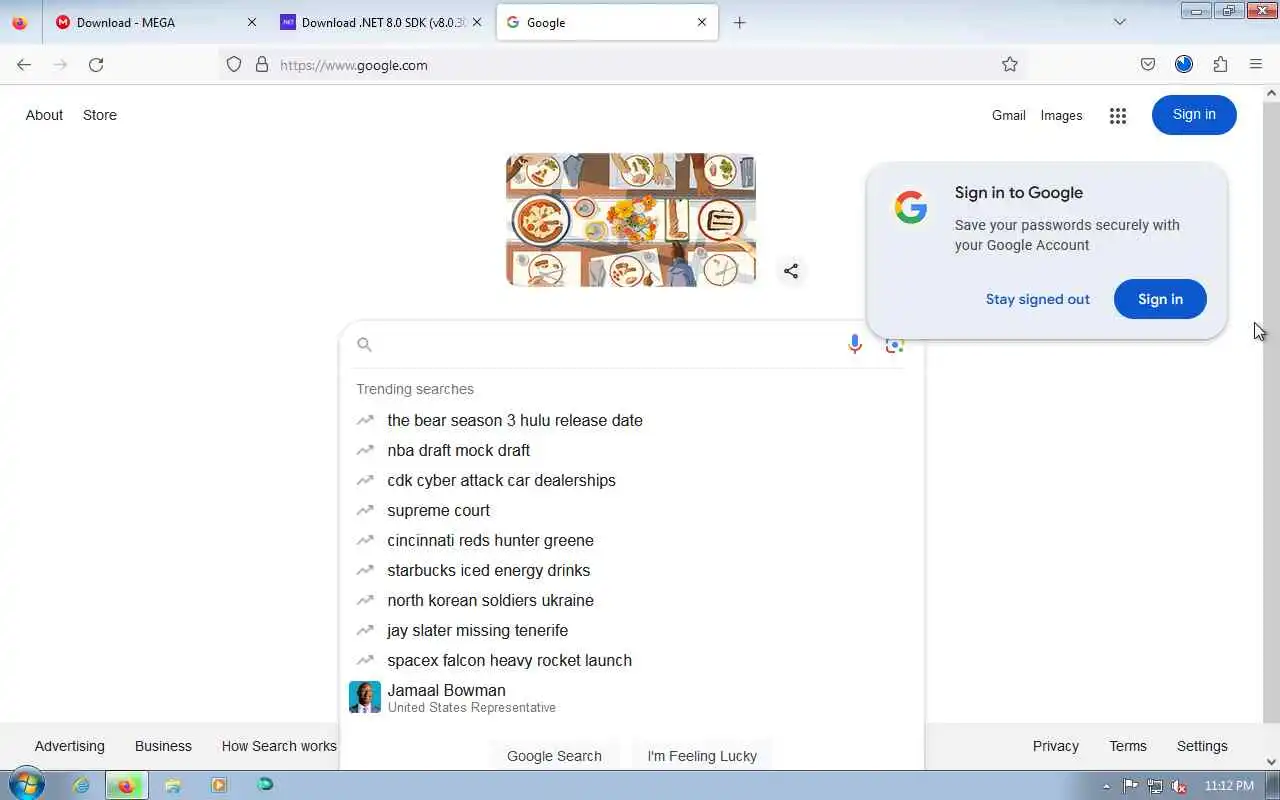Select trending search nba draft mock draft
1280x800 pixels.
pos(632,450)
